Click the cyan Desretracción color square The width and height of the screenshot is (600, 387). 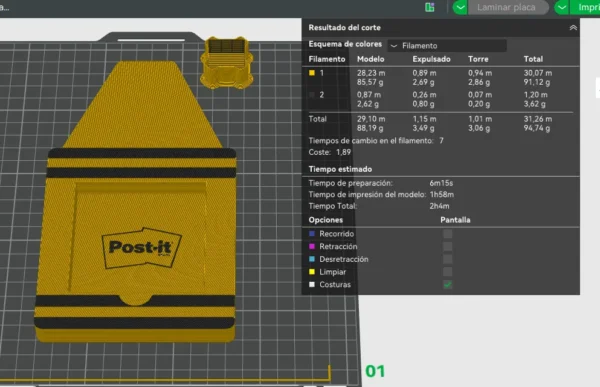click(312, 259)
